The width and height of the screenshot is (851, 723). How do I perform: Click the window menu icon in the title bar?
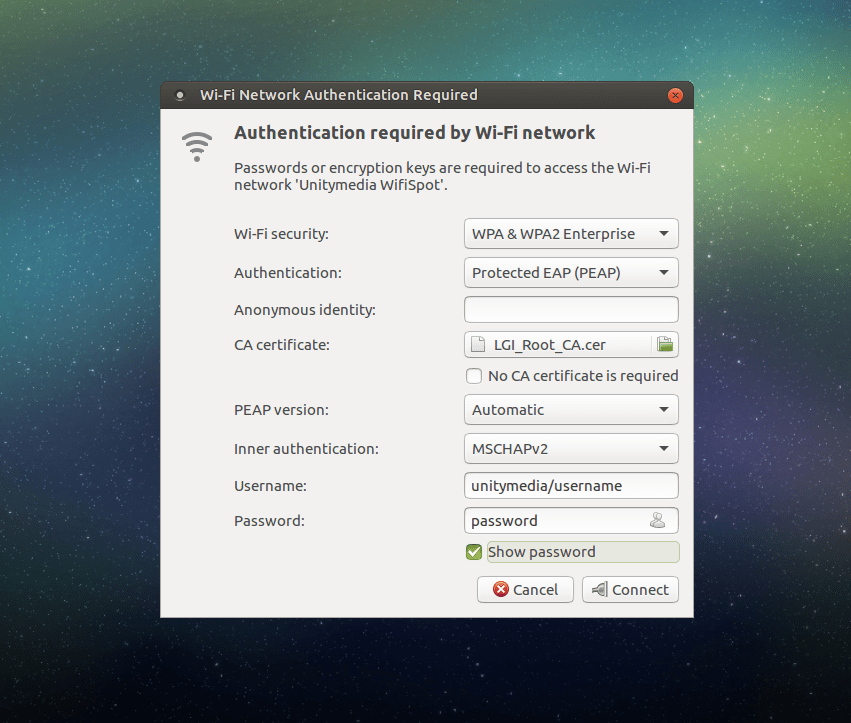click(179, 95)
